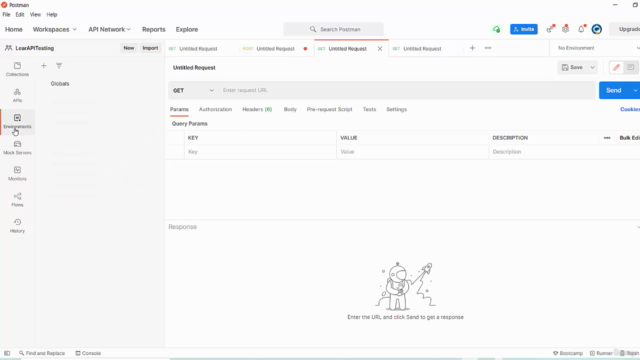
Task: Click the Import button
Action: [150, 48]
